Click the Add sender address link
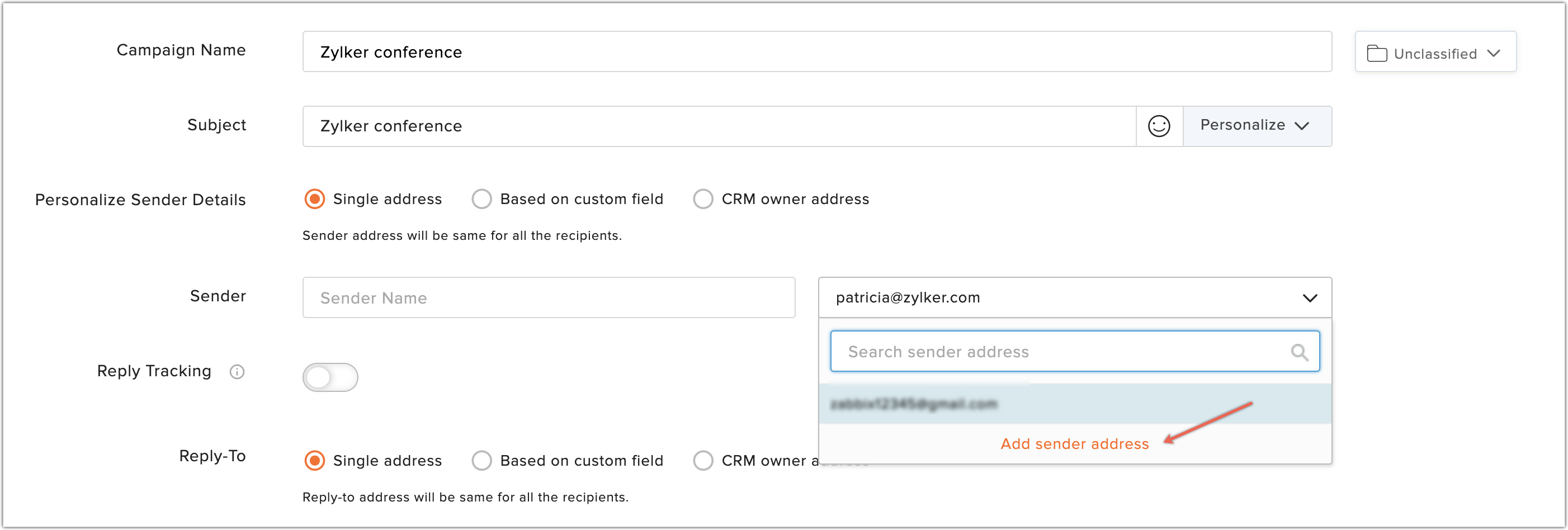The width and height of the screenshot is (1568, 530). point(1075,443)
